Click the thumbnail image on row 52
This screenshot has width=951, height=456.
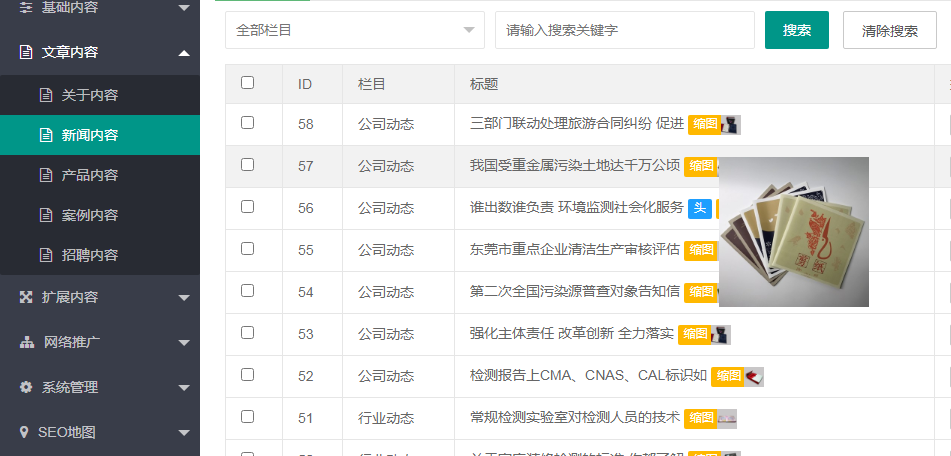[x=755, y=376]
